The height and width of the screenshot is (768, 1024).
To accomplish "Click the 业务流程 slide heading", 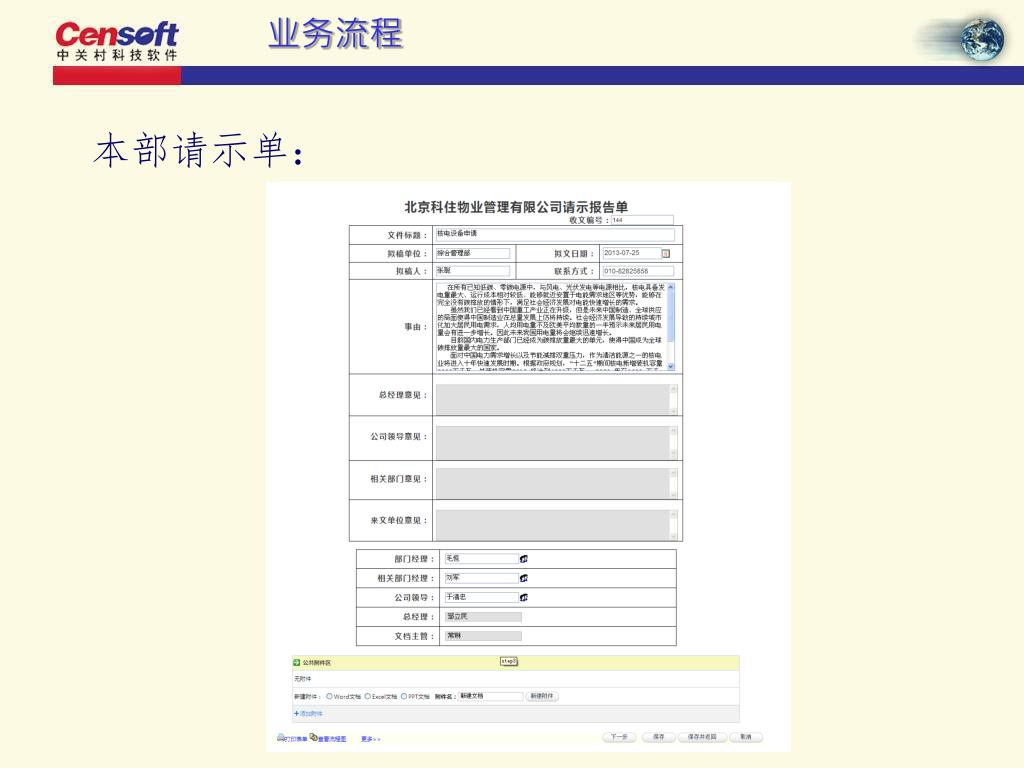I will (336, 34).
